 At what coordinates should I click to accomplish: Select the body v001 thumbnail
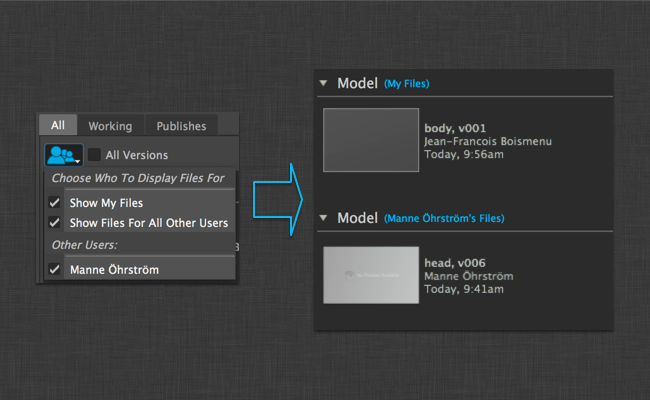click(371, 139)
